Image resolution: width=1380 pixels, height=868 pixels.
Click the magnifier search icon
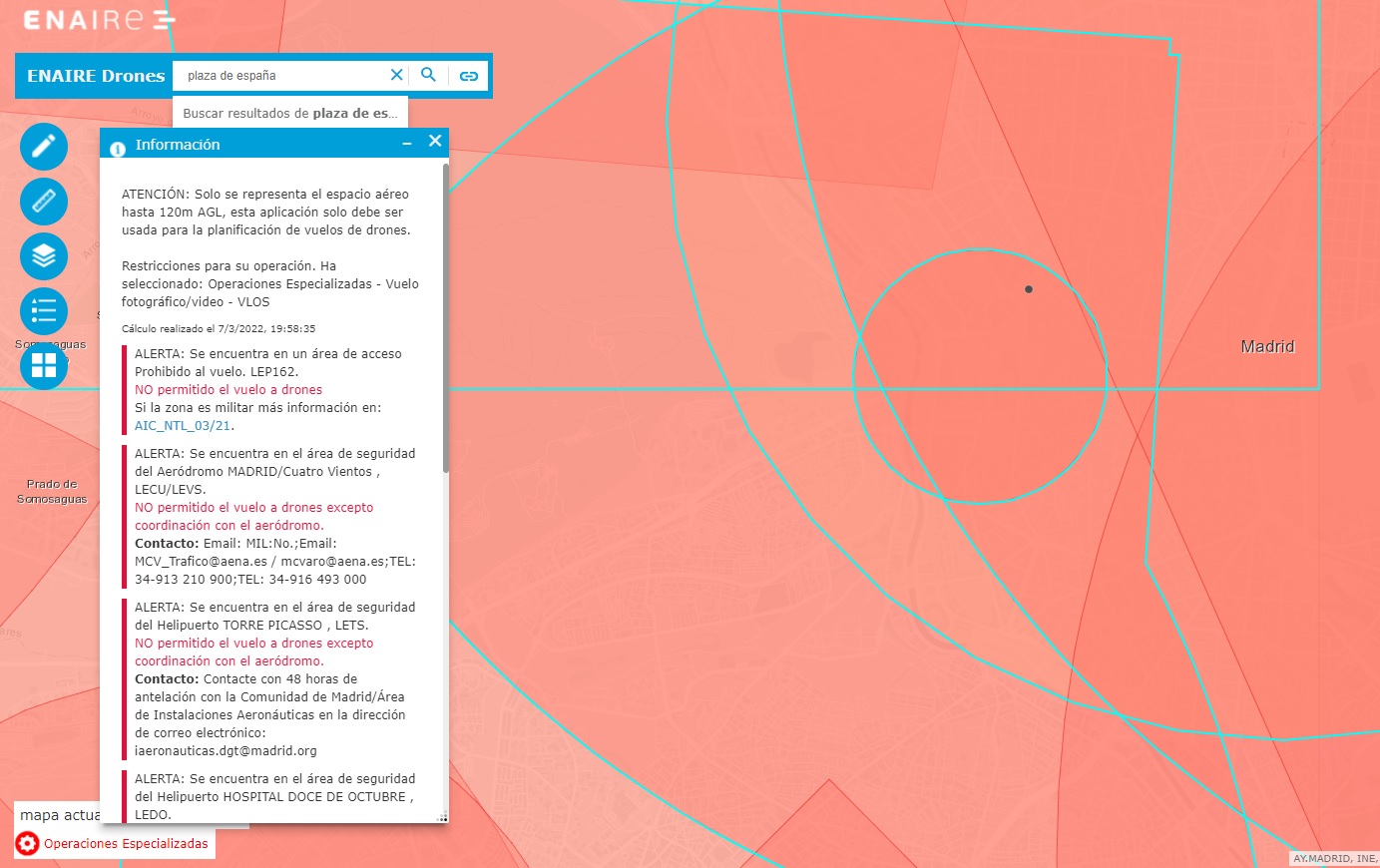pyautogui.click(x=429, y=75)
